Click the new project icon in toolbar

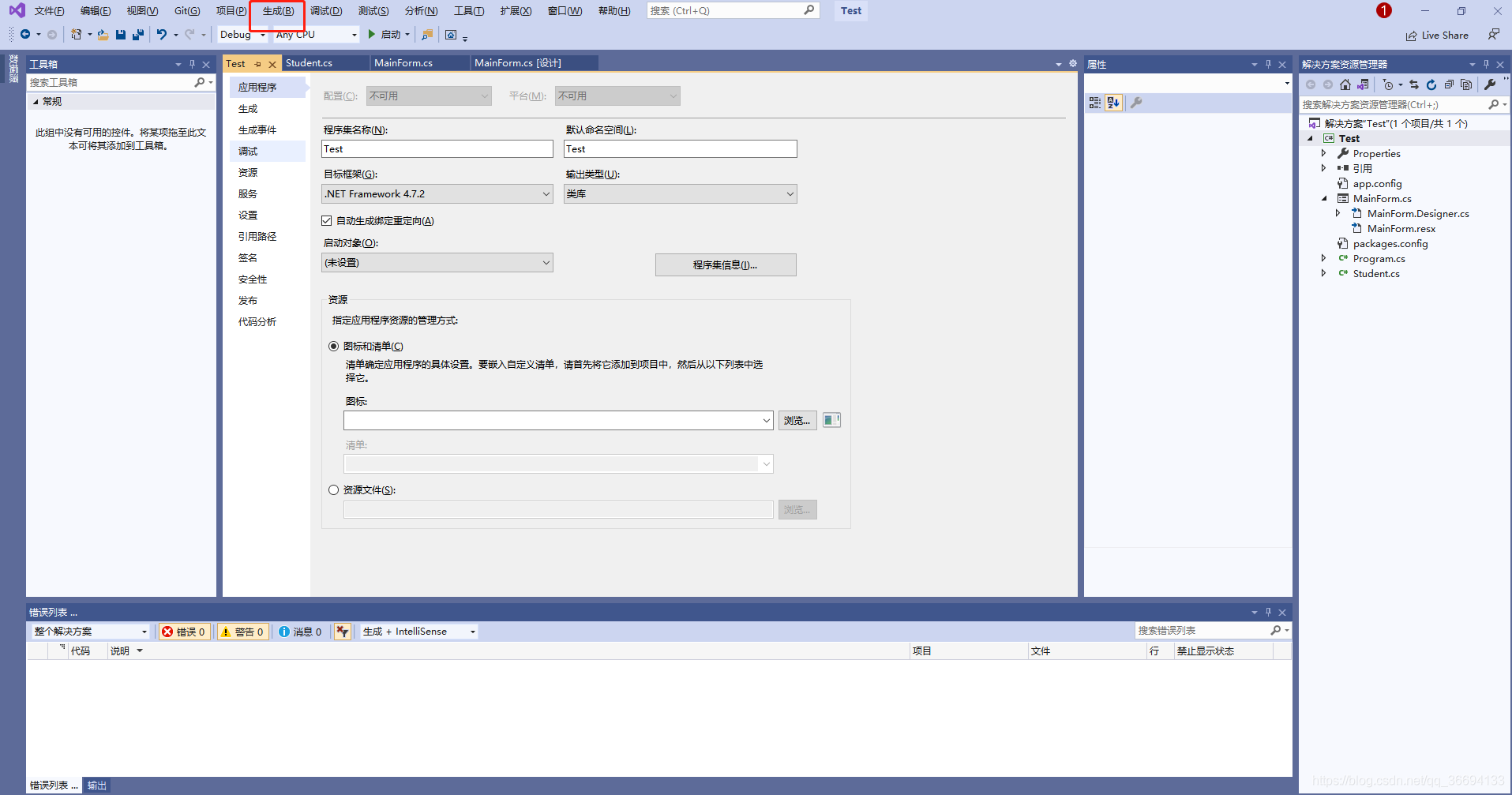[76, 34]
